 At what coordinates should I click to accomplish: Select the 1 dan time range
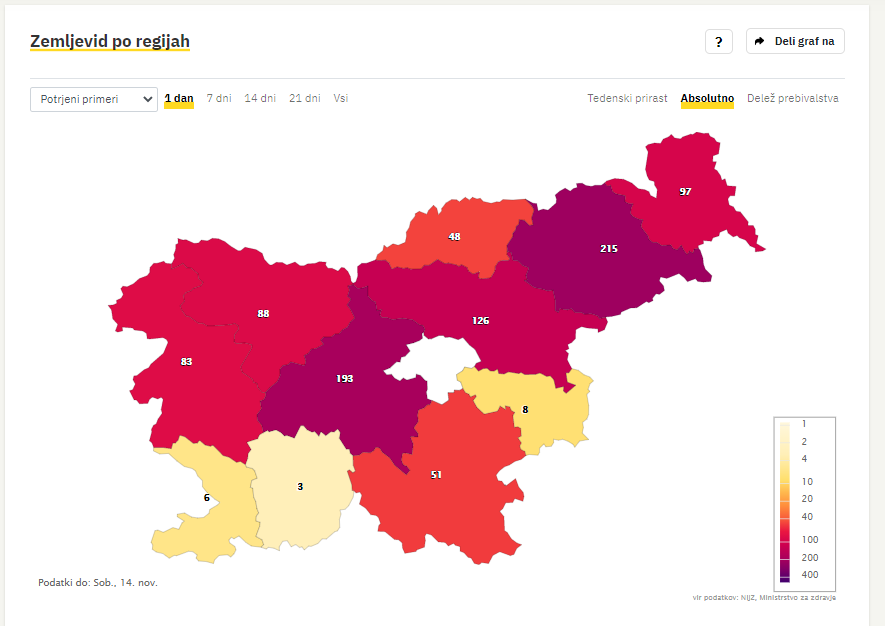[x=179, y=98]
